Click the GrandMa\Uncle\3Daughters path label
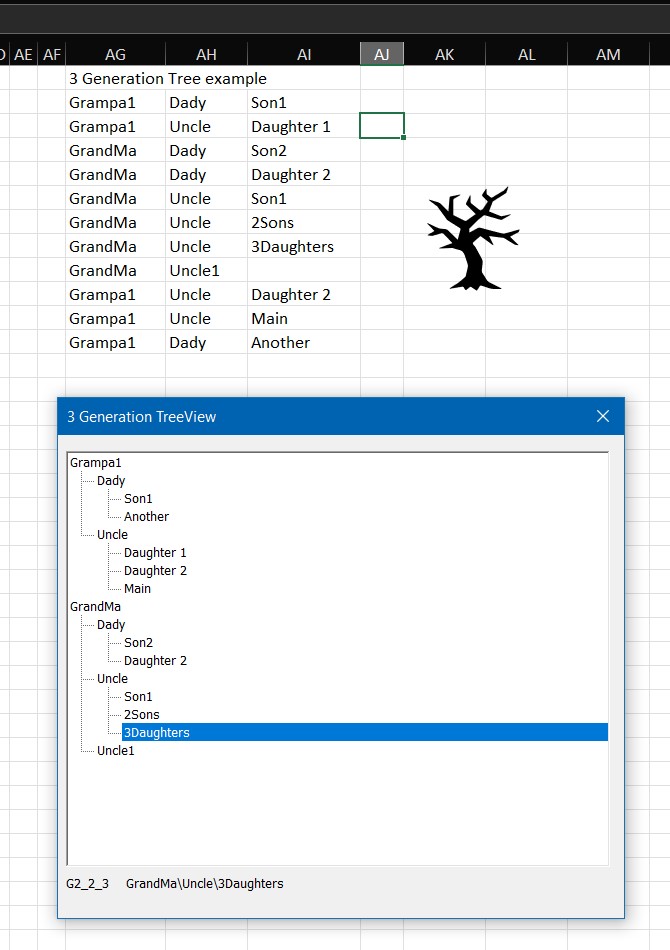The image size is (670, 950). [204, 884]
